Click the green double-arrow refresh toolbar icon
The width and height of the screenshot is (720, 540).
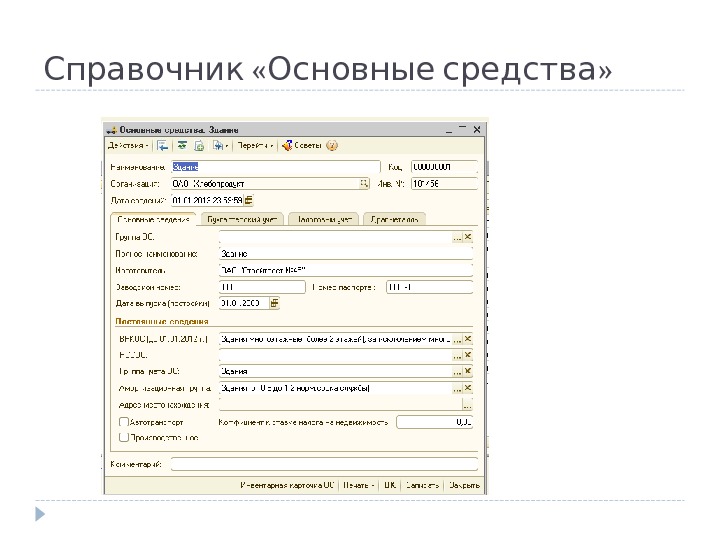tap(182, 146)
